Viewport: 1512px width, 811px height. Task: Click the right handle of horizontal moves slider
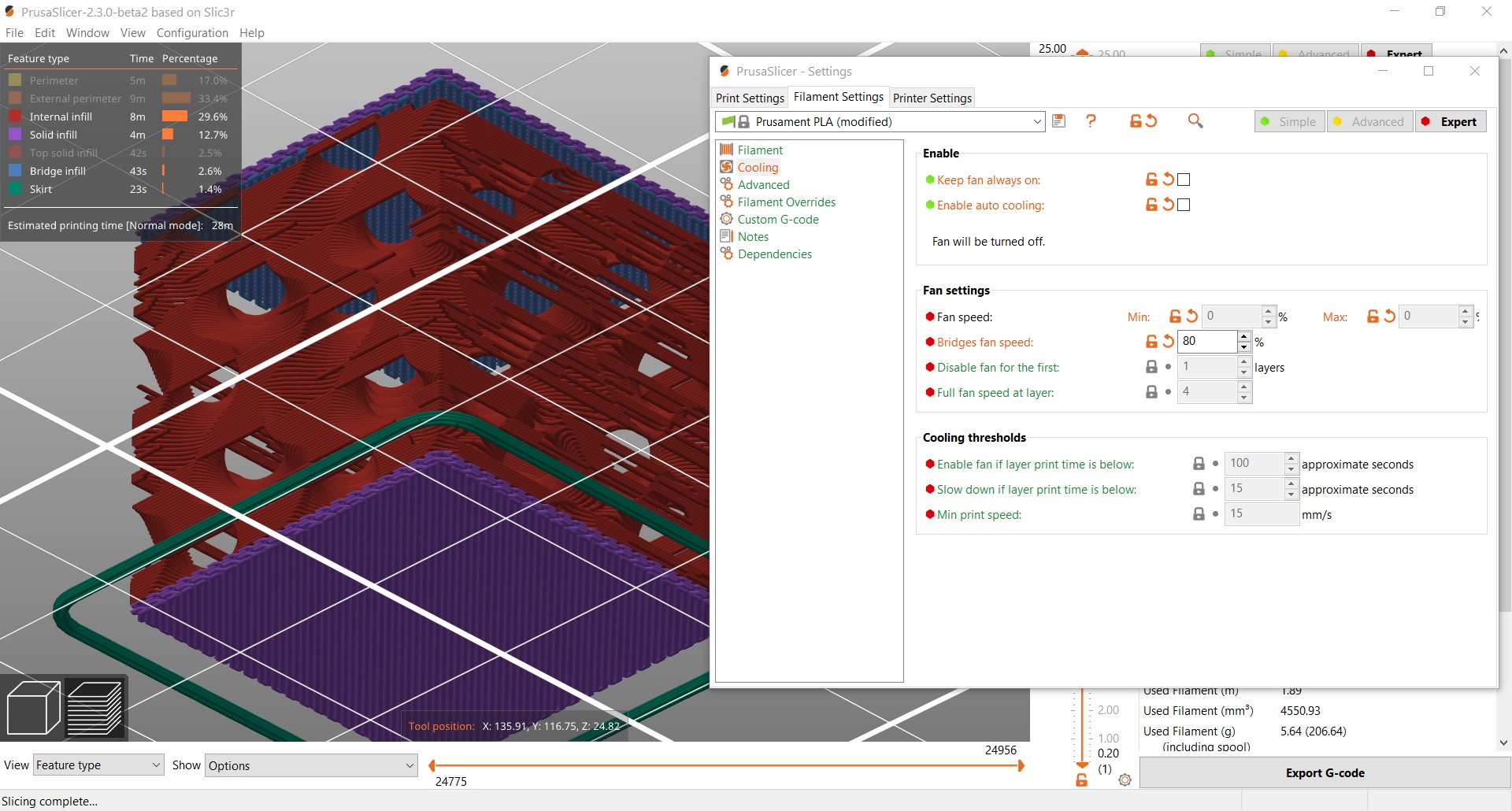point(1021,765)
